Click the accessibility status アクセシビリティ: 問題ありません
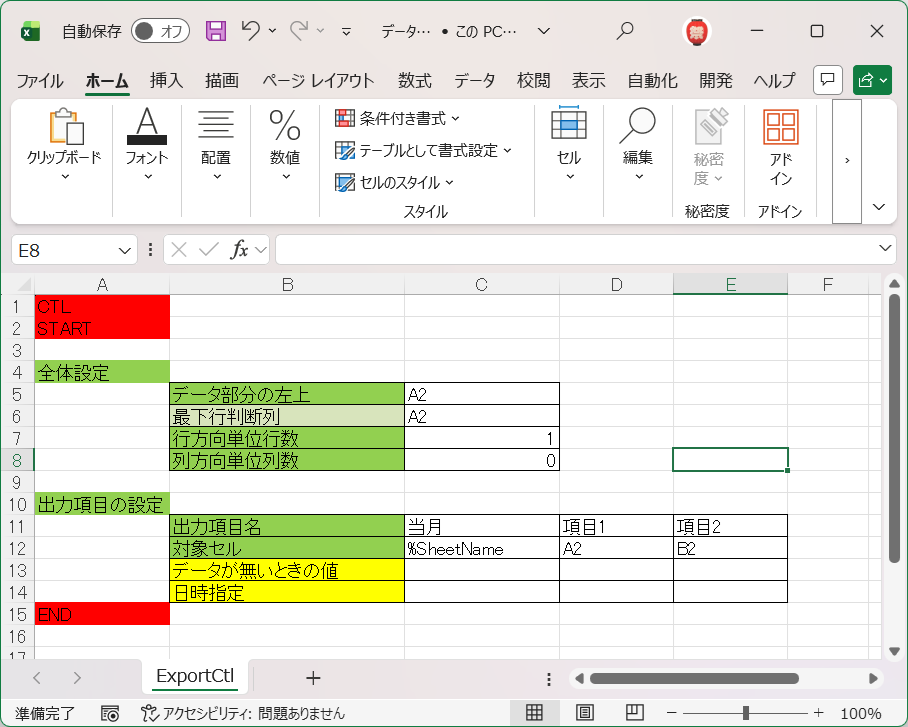Image resolution: width=908 pixels, height=727 pixels. click(243, 713)
